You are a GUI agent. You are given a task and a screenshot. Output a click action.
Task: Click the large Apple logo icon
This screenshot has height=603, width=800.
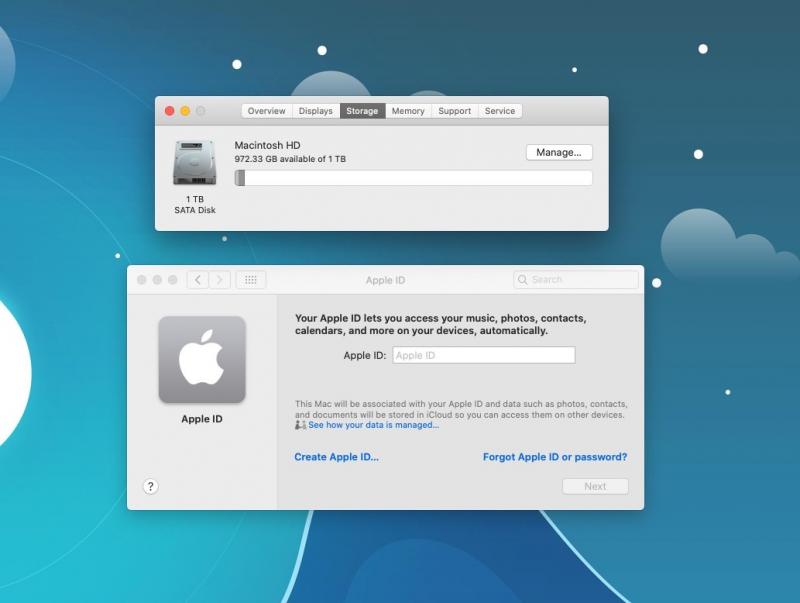[202, 360]
